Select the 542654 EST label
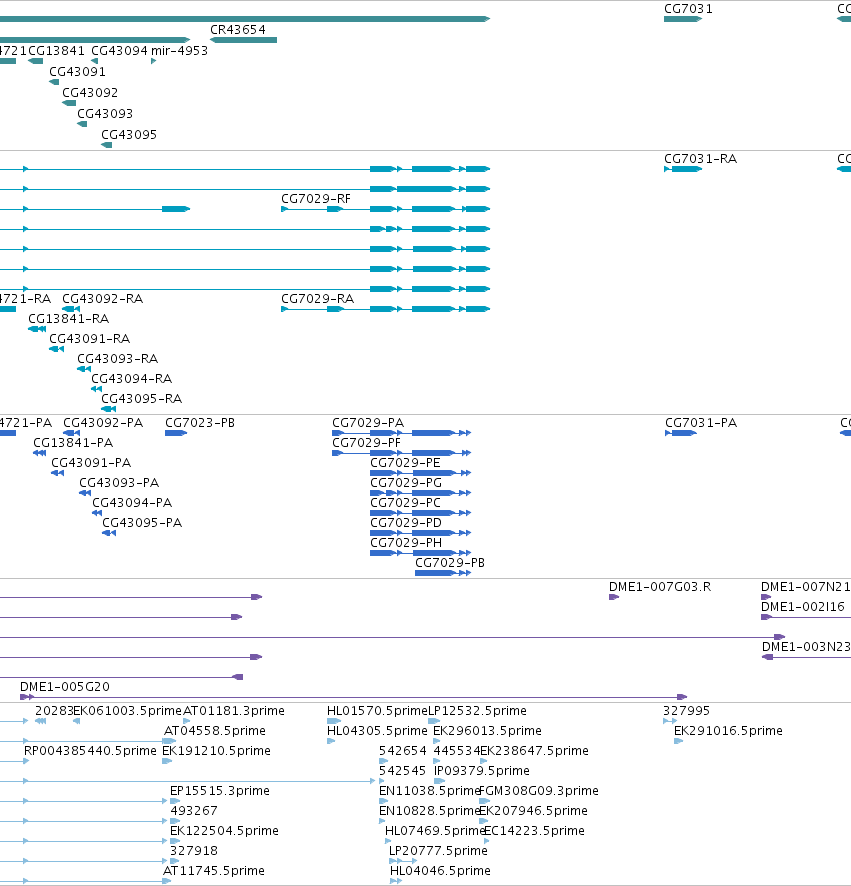The height and width of the screenshot is (886, 851). (x=402, y=751)
